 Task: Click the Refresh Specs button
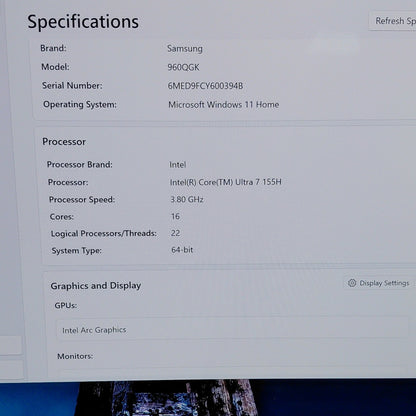pyautogui.click(x=393, y=21)
